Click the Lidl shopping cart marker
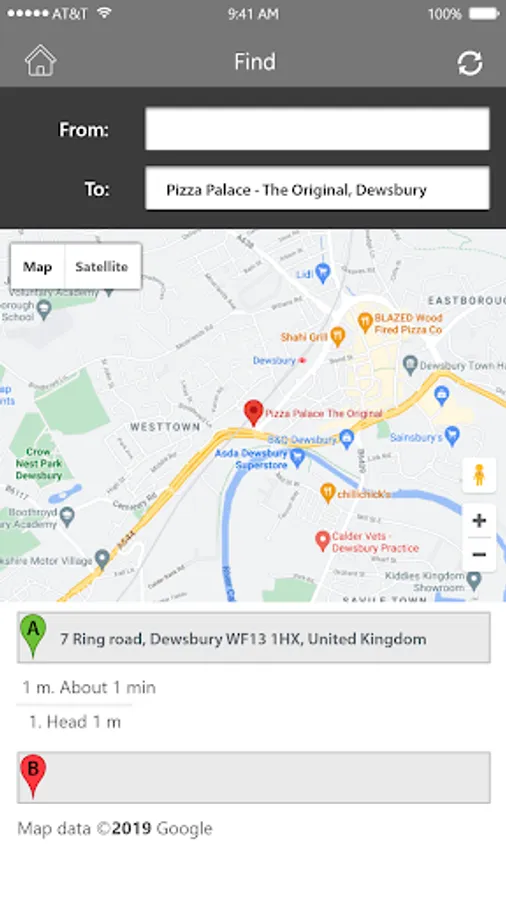 pos(324,273)
